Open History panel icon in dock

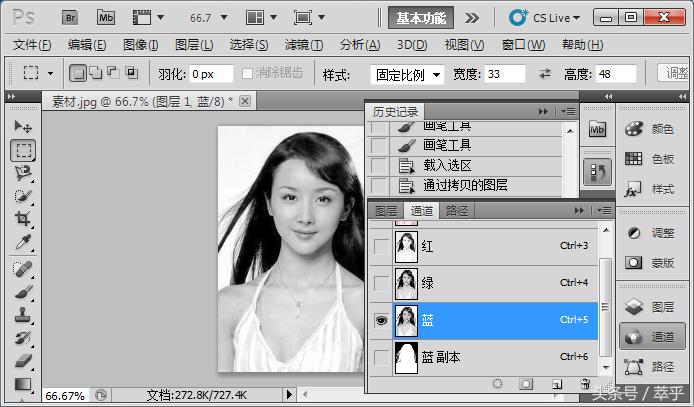597,172
